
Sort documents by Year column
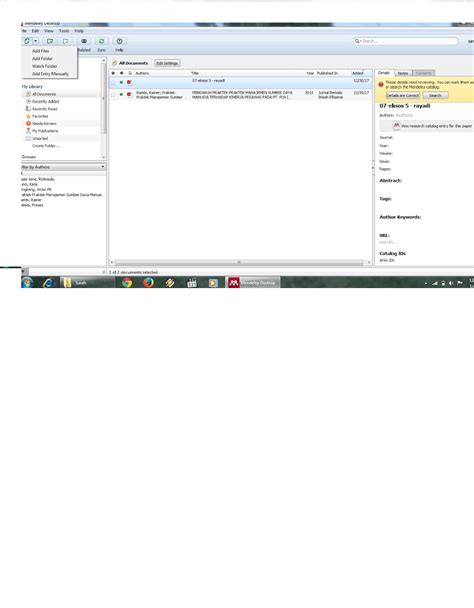310,73
